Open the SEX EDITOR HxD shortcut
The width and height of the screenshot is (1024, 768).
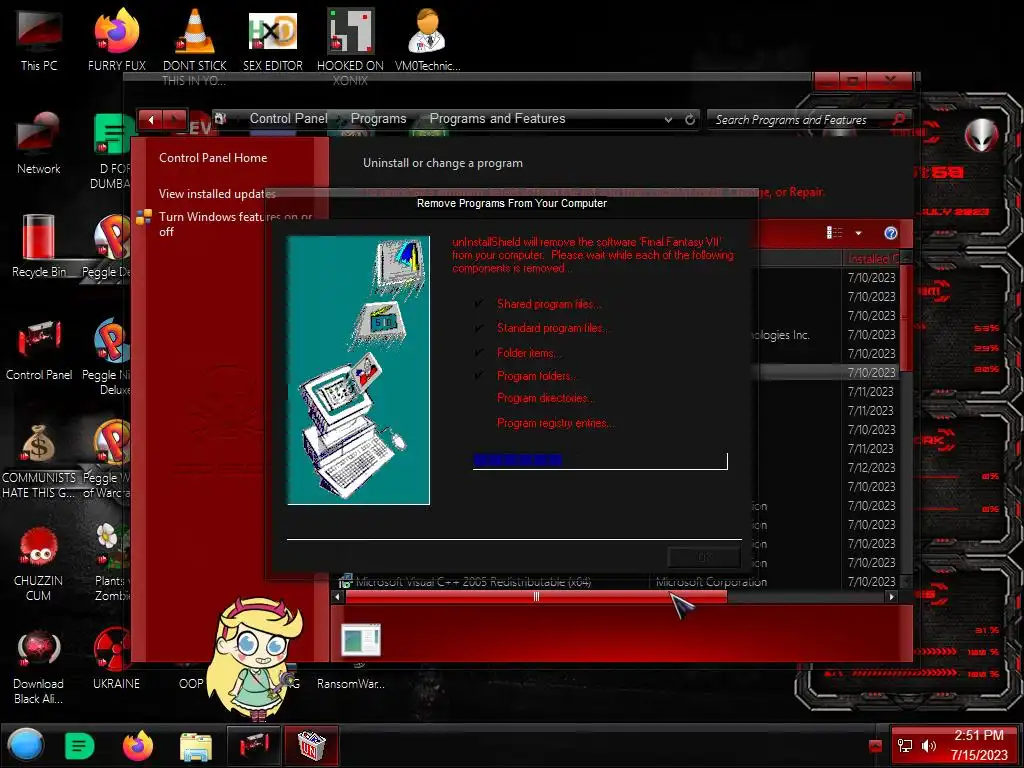(x=273, y=39)
